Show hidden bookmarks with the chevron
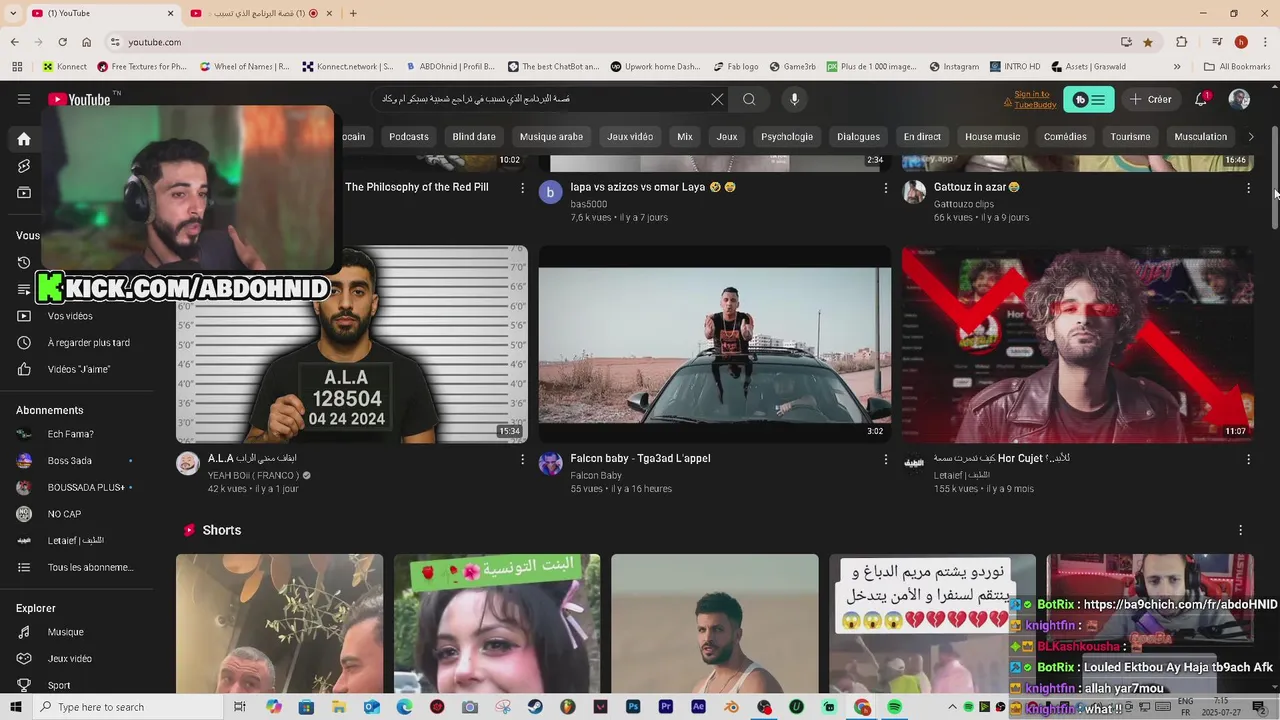 (x=1177, y=67)
